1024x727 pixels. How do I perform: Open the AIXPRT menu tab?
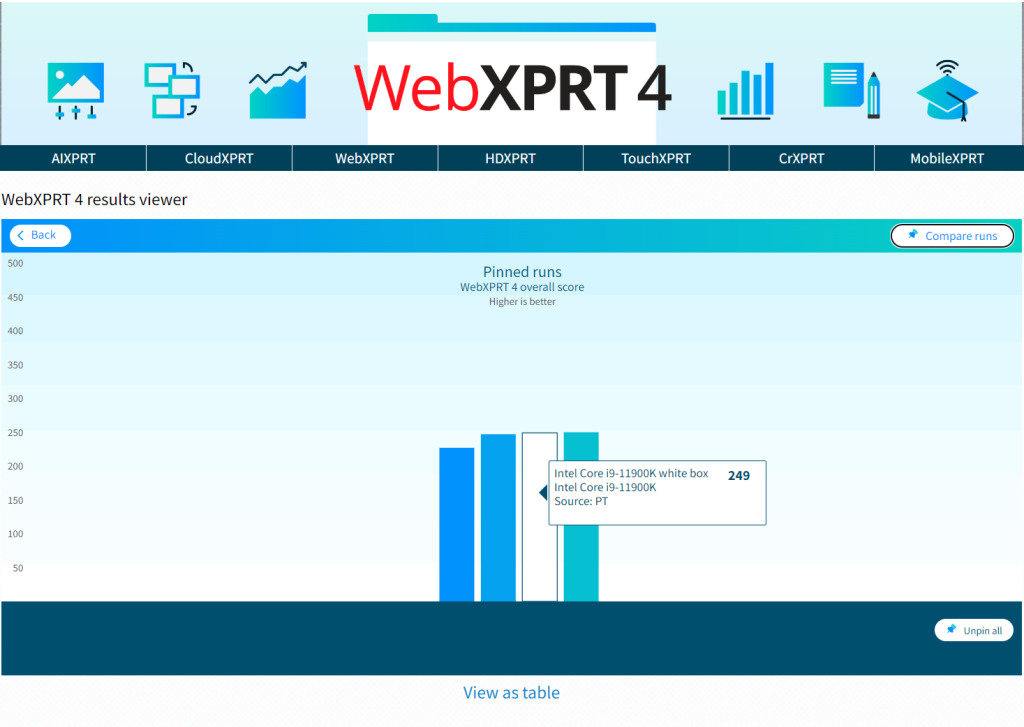(x=73, y=158)
